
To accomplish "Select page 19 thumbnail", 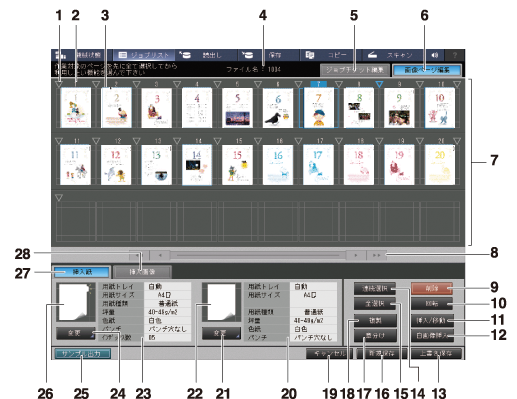I will tap(399, 165).
